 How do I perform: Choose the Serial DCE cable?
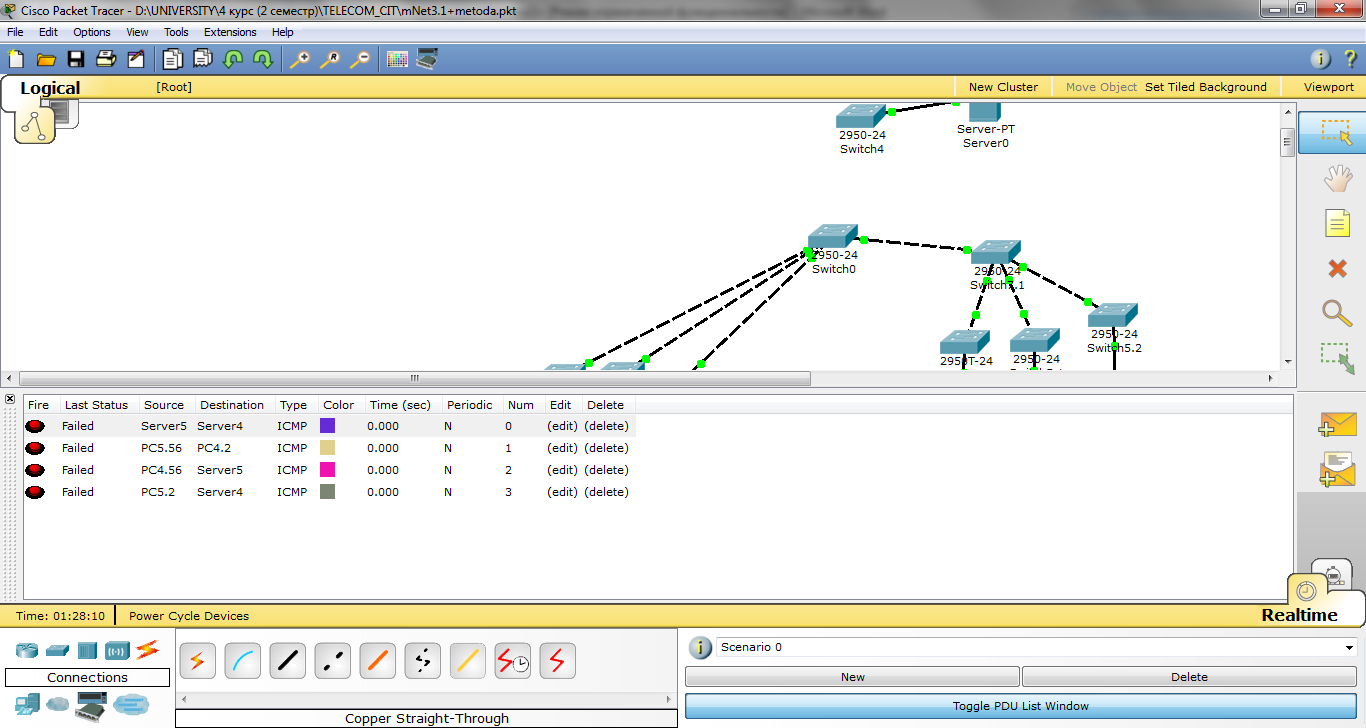512,661
